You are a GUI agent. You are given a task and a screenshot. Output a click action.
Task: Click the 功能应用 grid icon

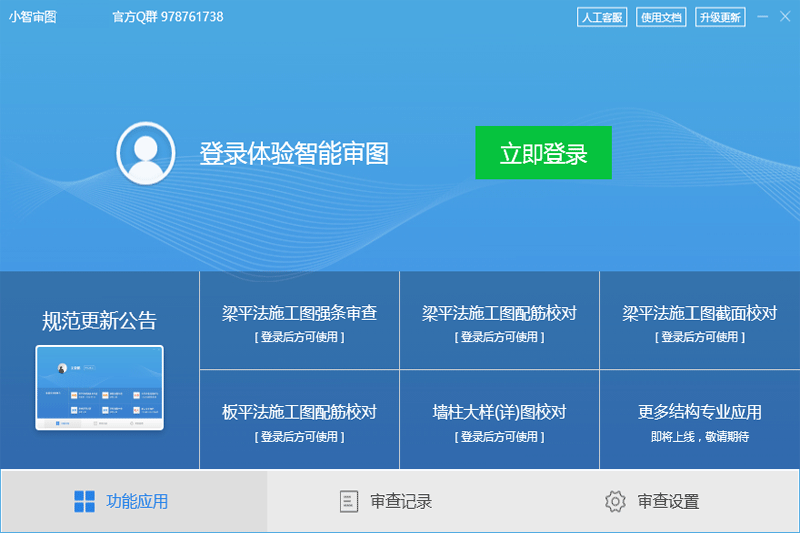click(85, 501)
